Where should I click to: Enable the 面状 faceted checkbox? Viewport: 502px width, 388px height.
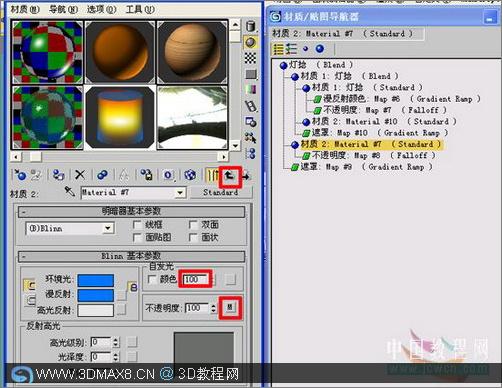point(193,237)
